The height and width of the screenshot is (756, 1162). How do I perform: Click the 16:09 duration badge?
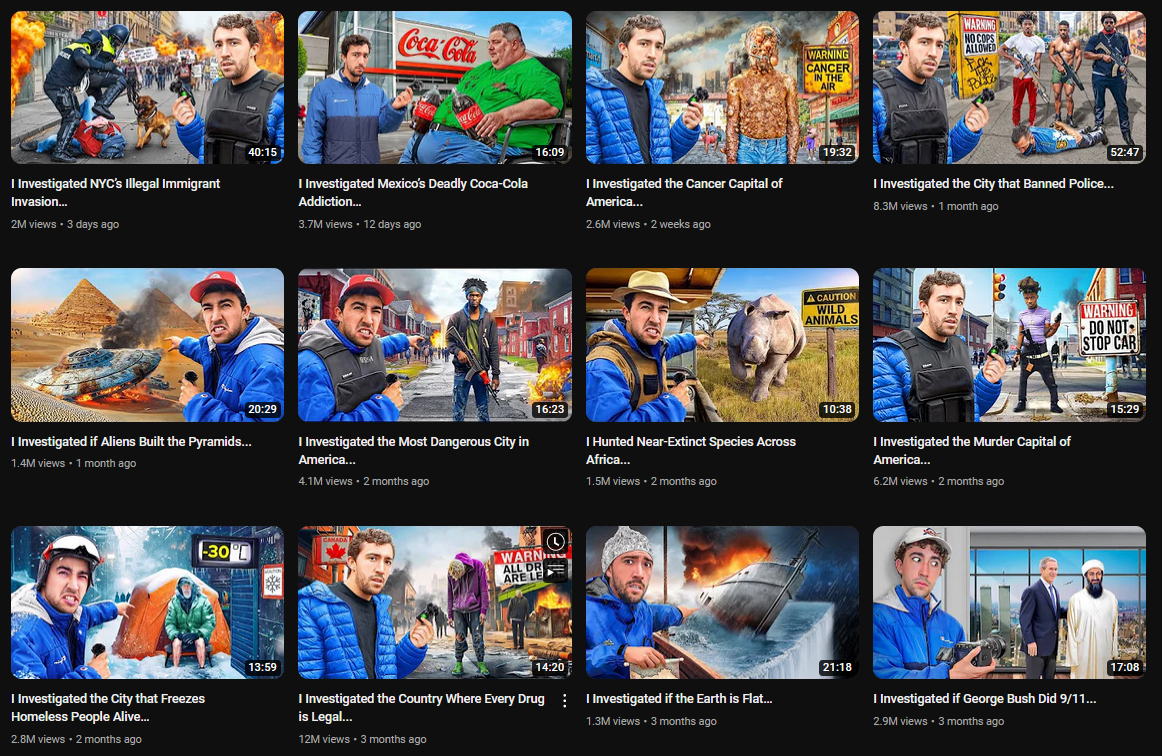pyautogui.click(x=550, y=152)
